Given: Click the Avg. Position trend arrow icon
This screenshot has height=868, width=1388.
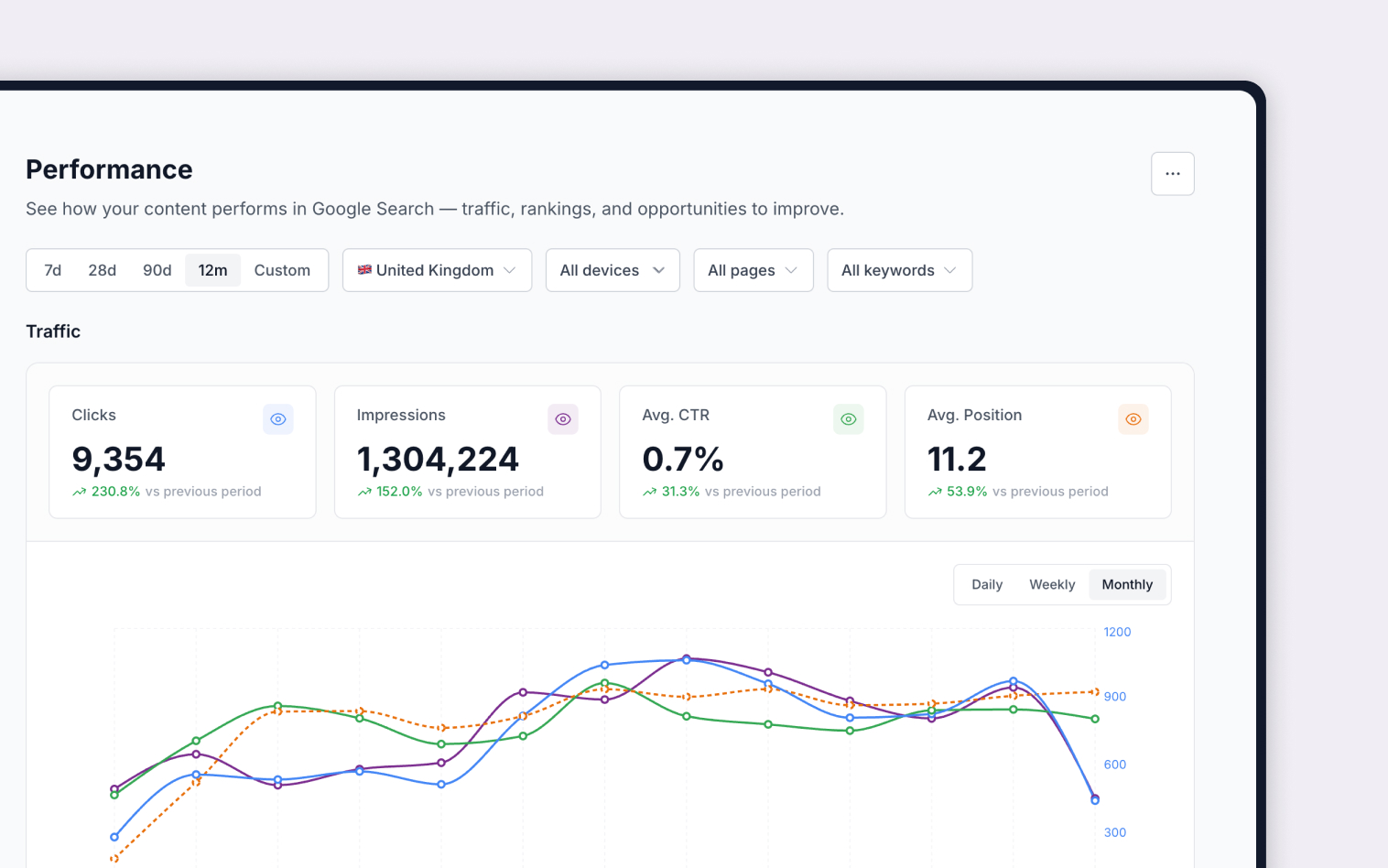Looking at the screenshot, I should click(935, 492).
